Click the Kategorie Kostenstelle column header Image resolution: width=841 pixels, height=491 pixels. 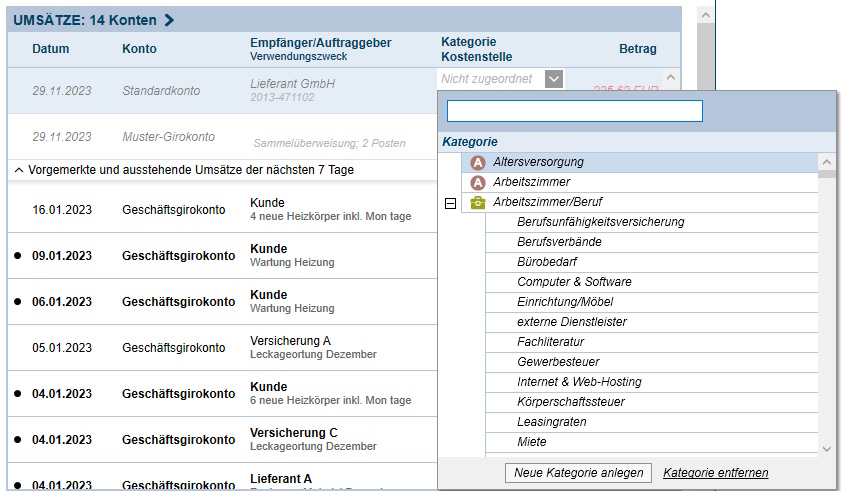tap(476, 49)
